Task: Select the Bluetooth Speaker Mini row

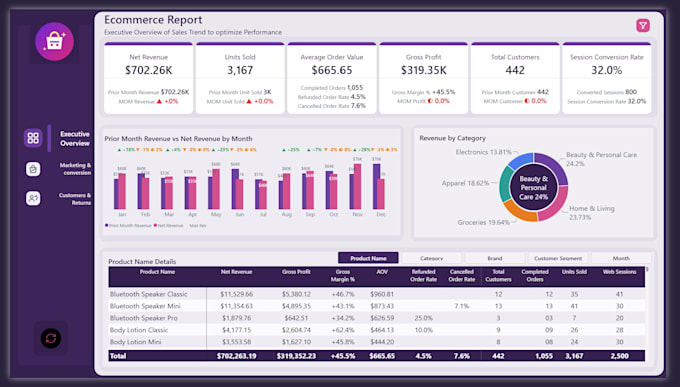Action: click(x=376, y=306)
